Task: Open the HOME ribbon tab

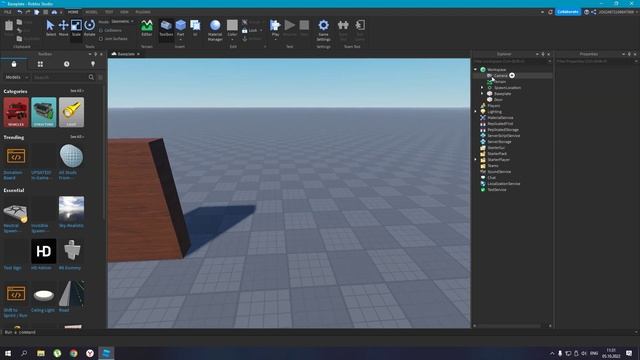Action: 73,12
